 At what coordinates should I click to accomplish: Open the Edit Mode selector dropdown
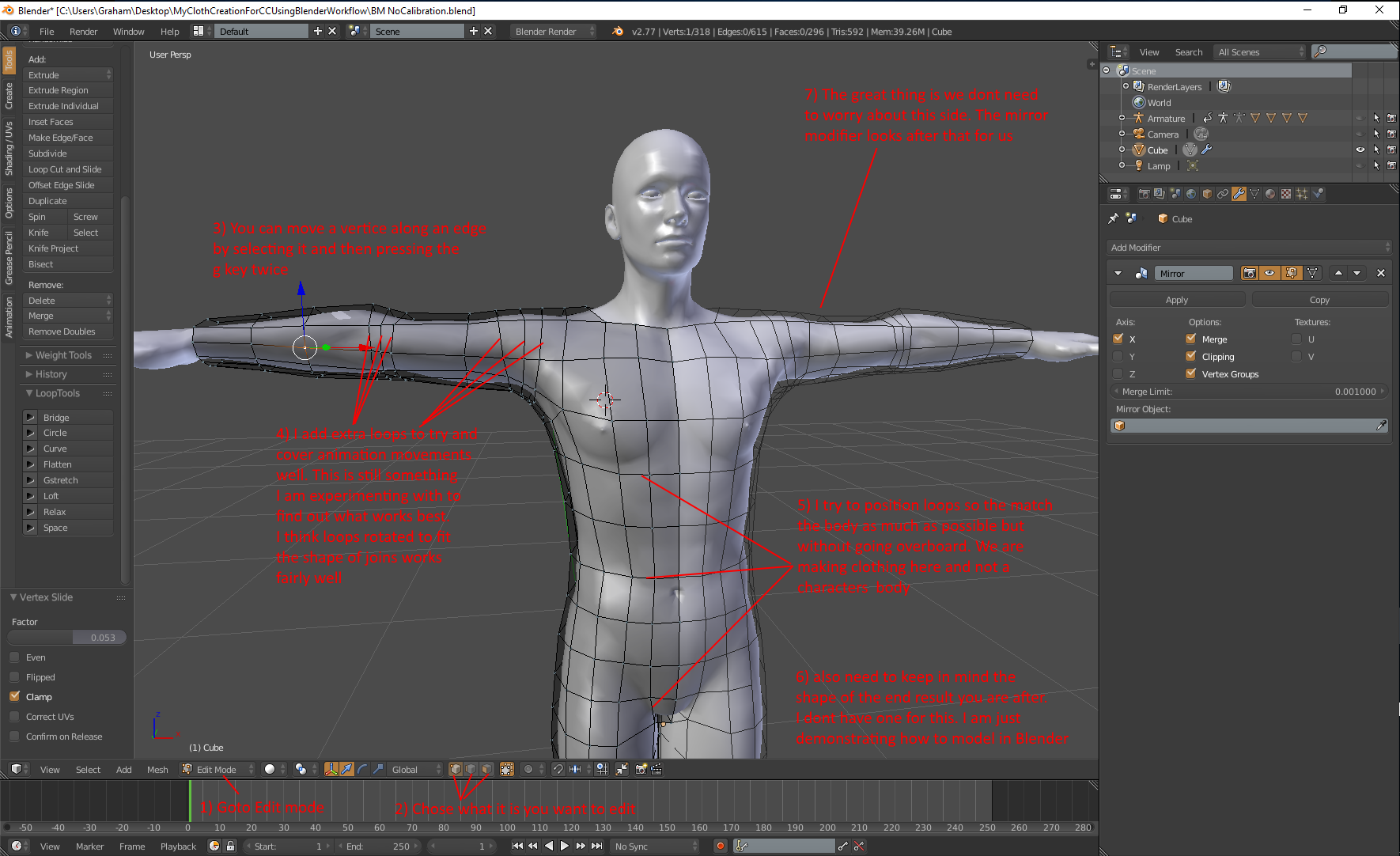218,769
